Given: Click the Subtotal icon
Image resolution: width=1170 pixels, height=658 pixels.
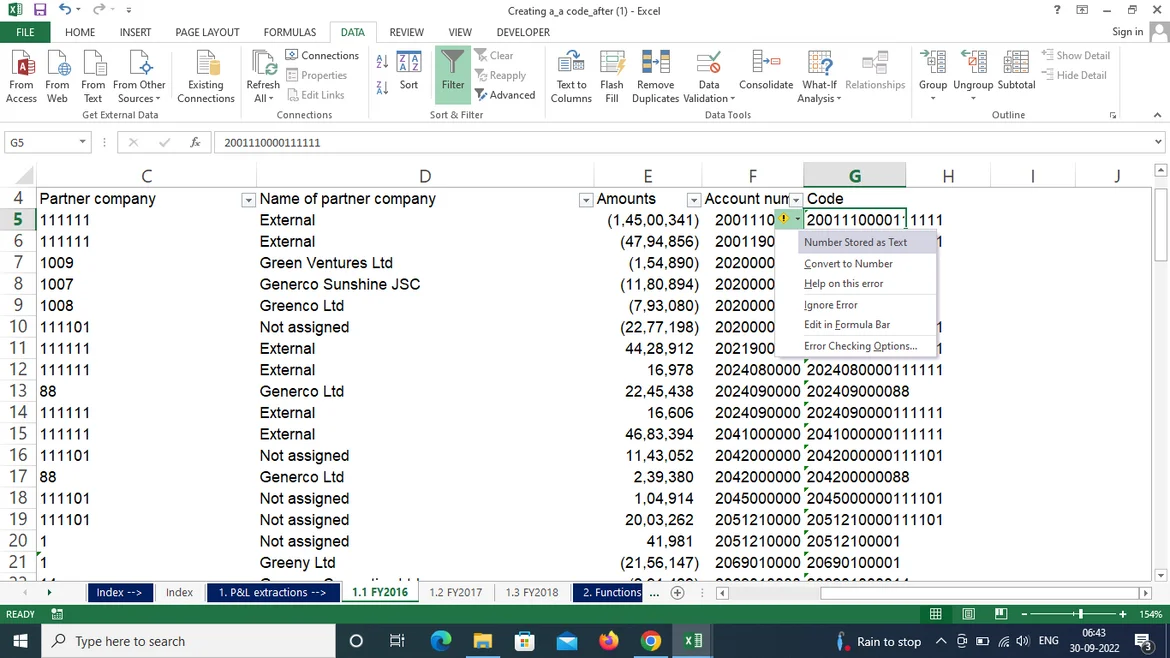Looking at the screenshot, I should (x=1016, y=71).
